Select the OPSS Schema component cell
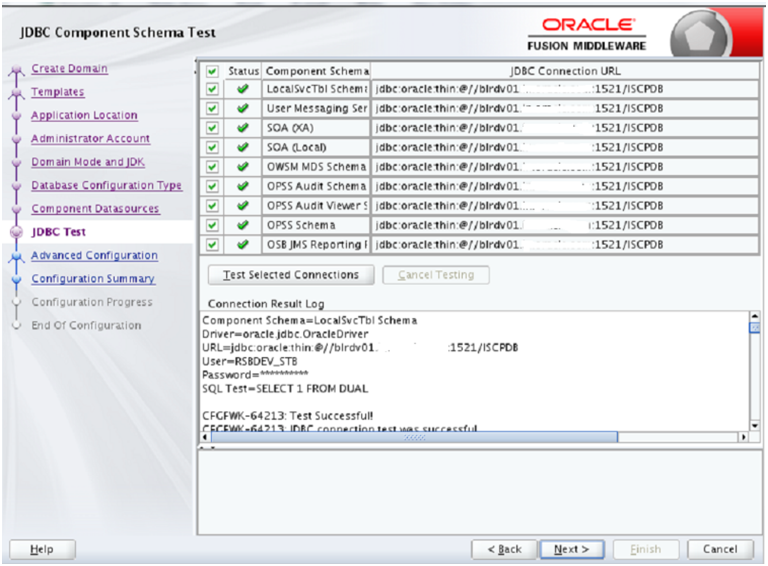 316,225
